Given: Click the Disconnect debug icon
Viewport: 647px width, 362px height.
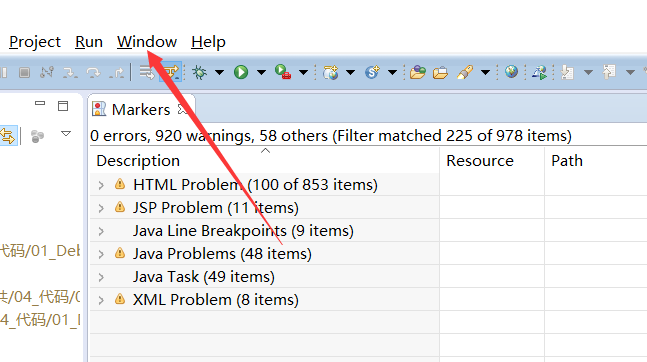Looking at the screenshot, I should tap(47, 73).
